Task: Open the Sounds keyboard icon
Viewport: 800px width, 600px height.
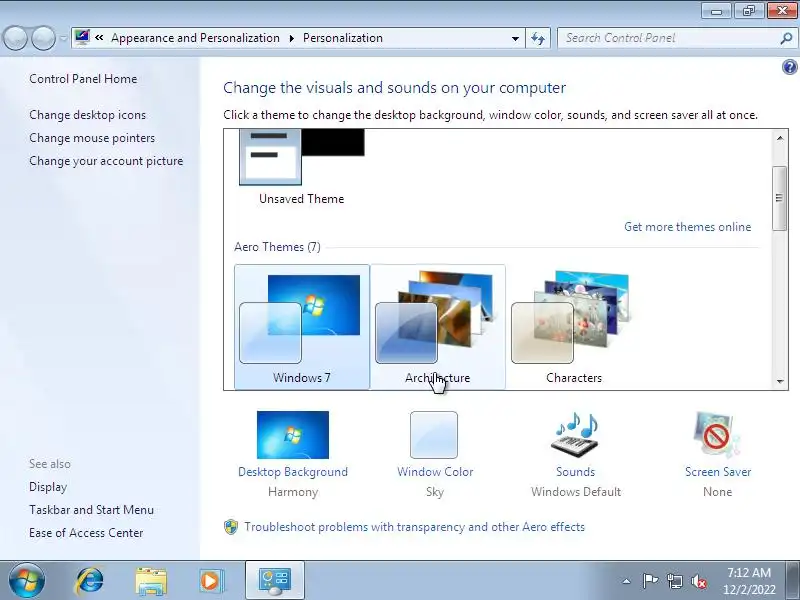Action: [x=575, y=435]
